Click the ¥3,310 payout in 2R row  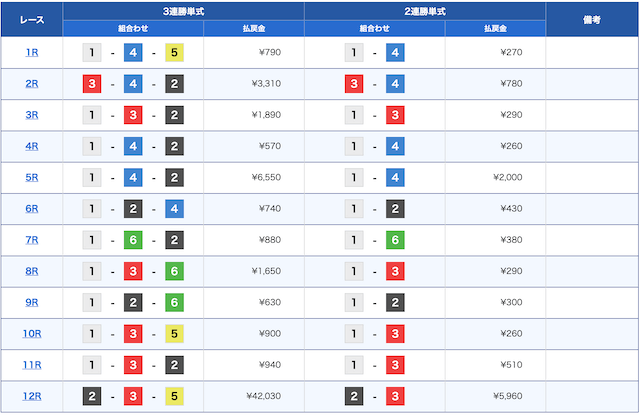click(266, 84)
